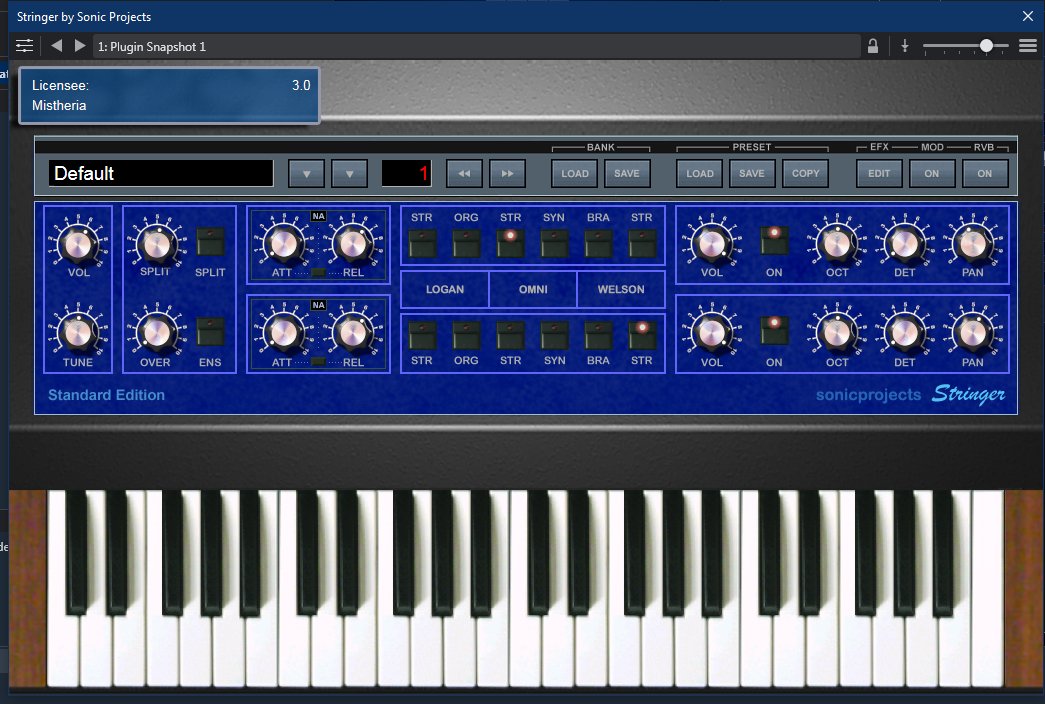Select the OMNI model tab
1045x704 pixels.
coord(533,289)
